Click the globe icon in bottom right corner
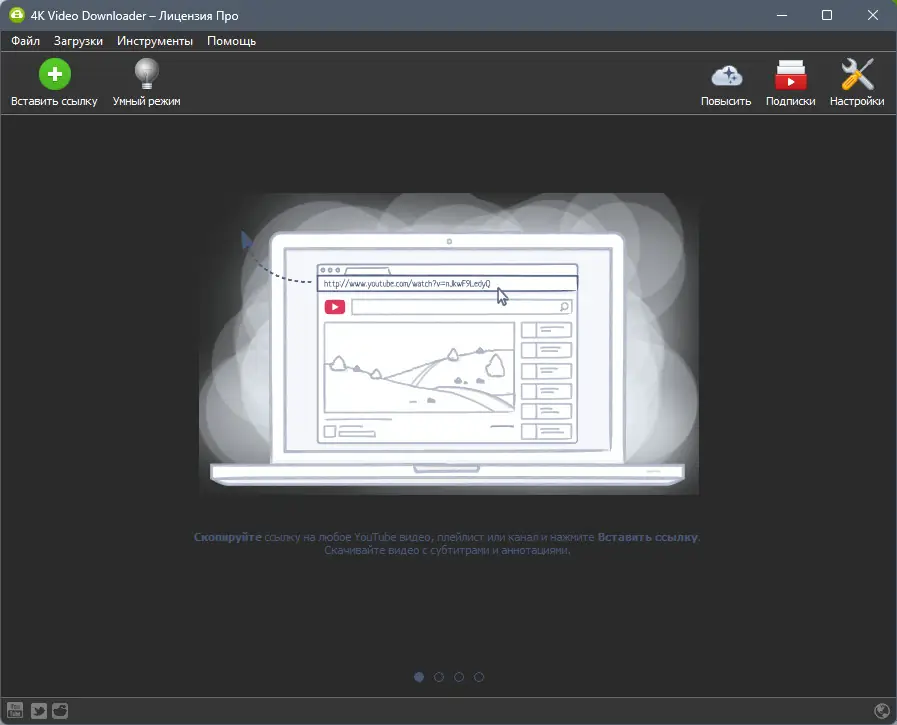The height and width of the screenshot is (725, 897). tap(882, 711)
